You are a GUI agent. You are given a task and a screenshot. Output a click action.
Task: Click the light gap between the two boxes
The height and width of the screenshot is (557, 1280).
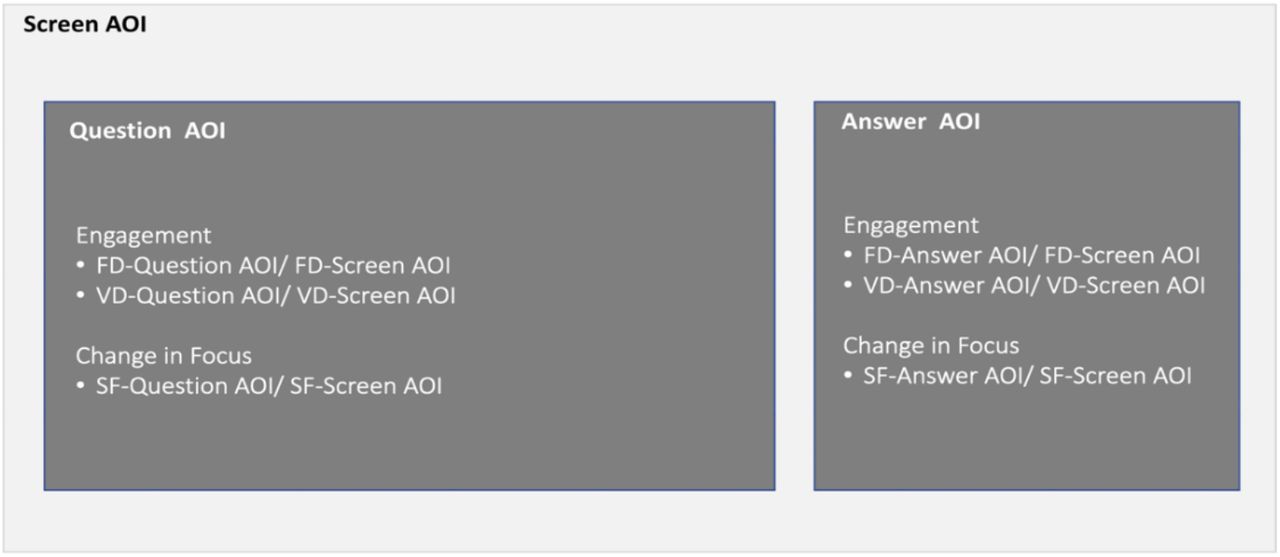[x=795, y=295]
